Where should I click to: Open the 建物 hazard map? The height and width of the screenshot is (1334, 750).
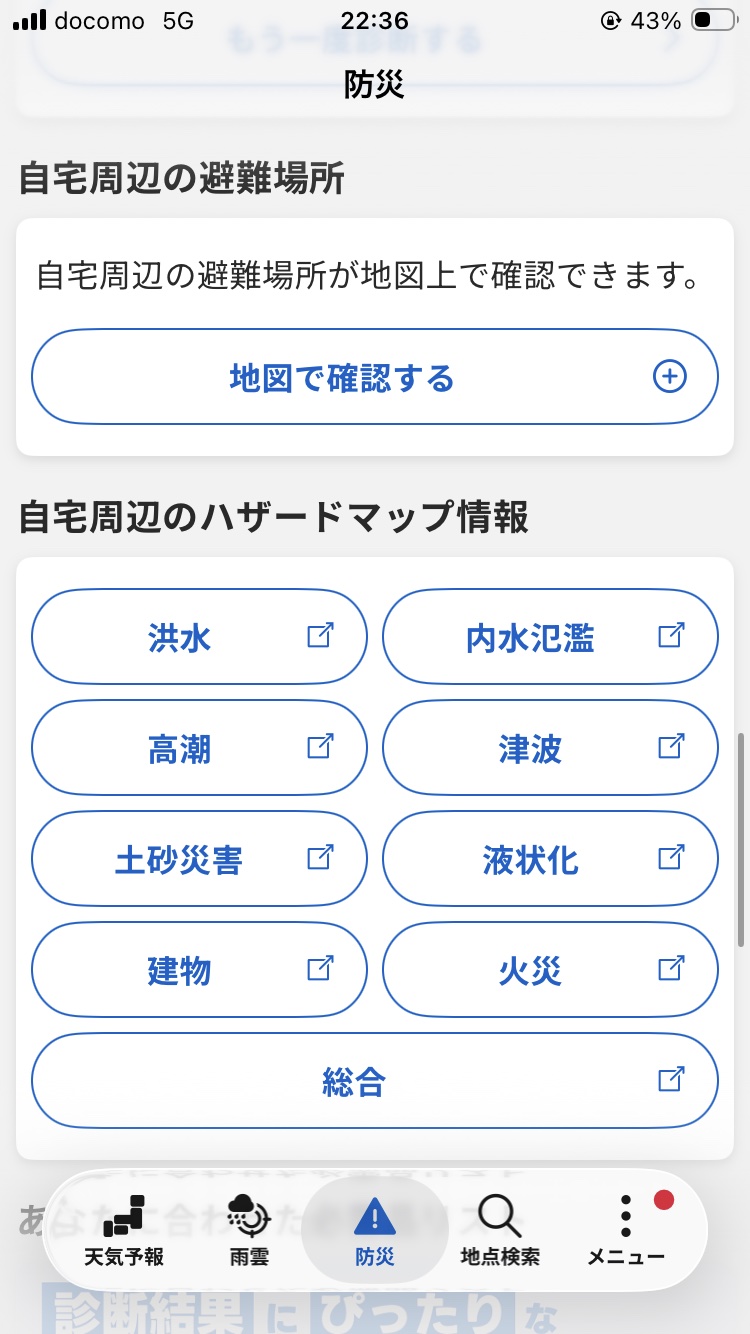(199, 970)
